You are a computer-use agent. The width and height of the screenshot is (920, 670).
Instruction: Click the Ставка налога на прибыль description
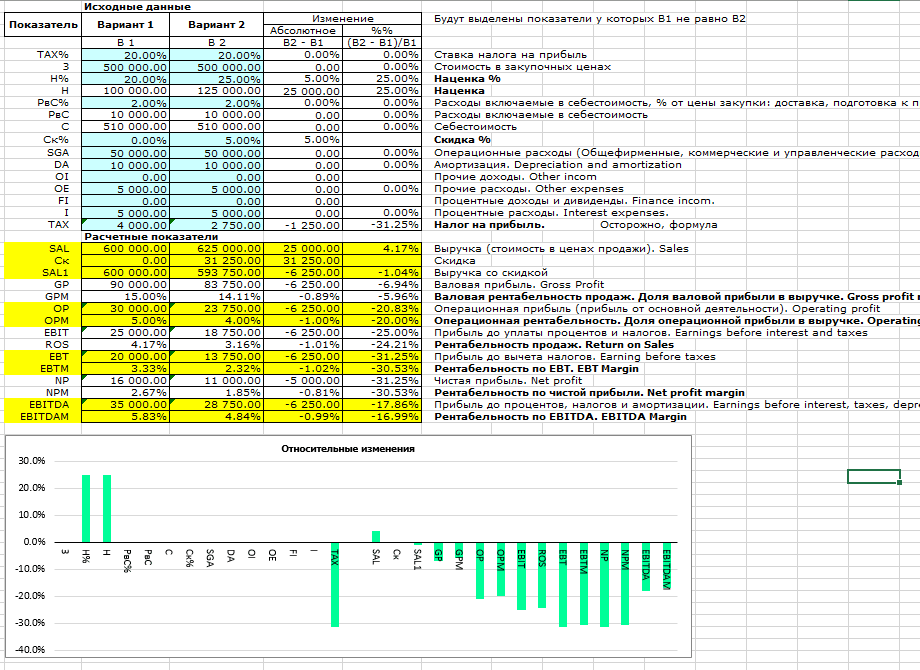point(510,55)
